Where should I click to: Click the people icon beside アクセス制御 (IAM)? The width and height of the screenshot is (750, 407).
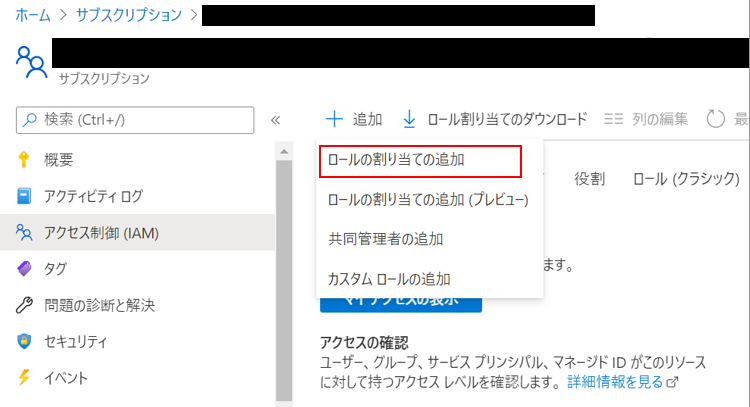pyautogui.click(x=24, y=232)
